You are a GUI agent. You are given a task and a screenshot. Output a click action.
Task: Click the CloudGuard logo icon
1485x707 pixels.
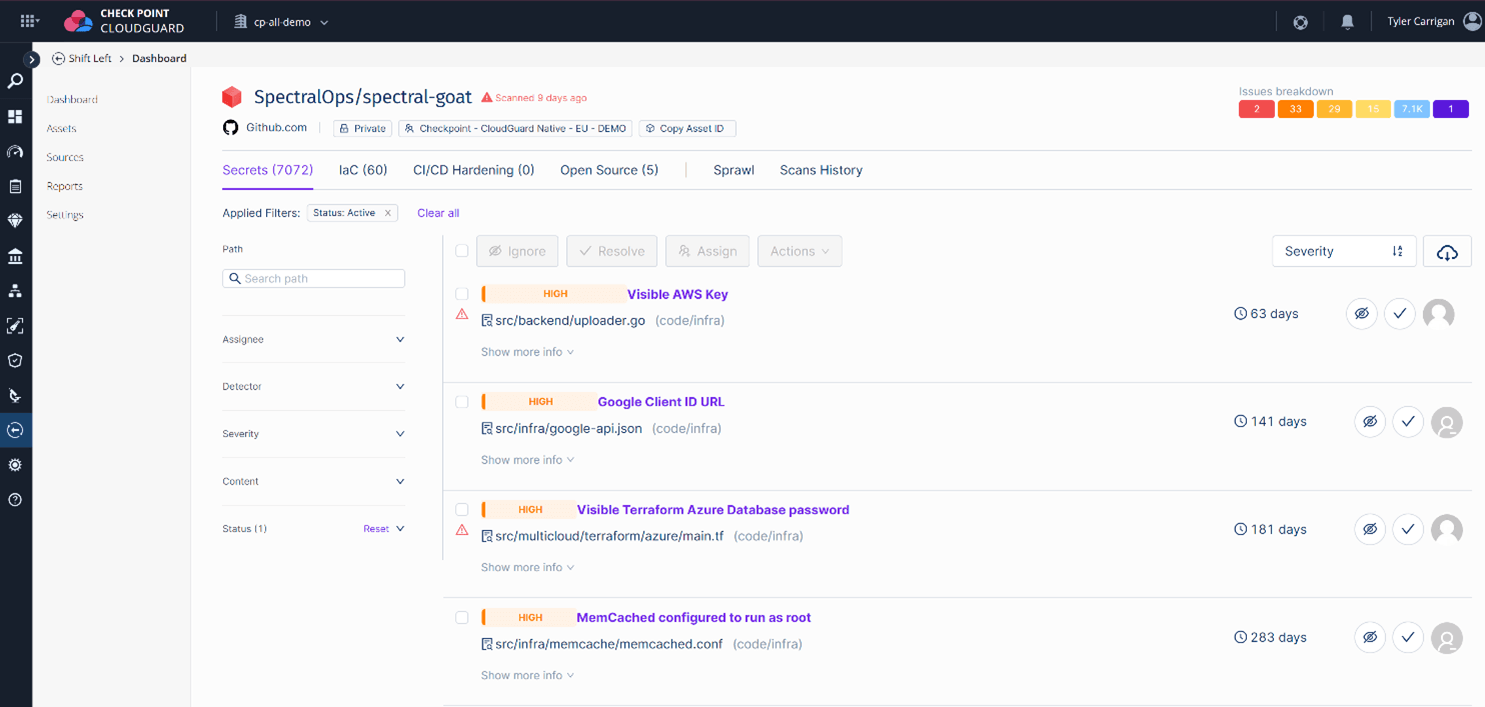[x=78, y=21]
